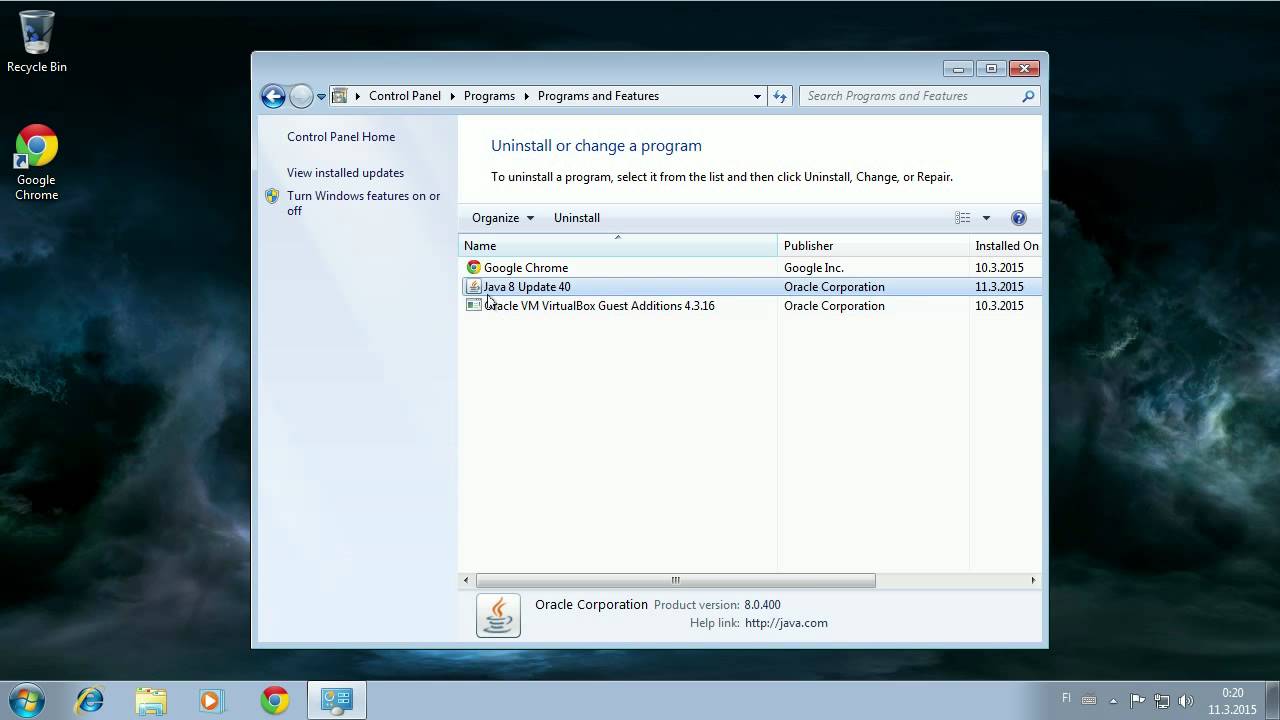This screenshot has height=720, width=1280.
Task: Select the Programs breadcrumb item
Action: pyautogui.click(x=489, y=96)
